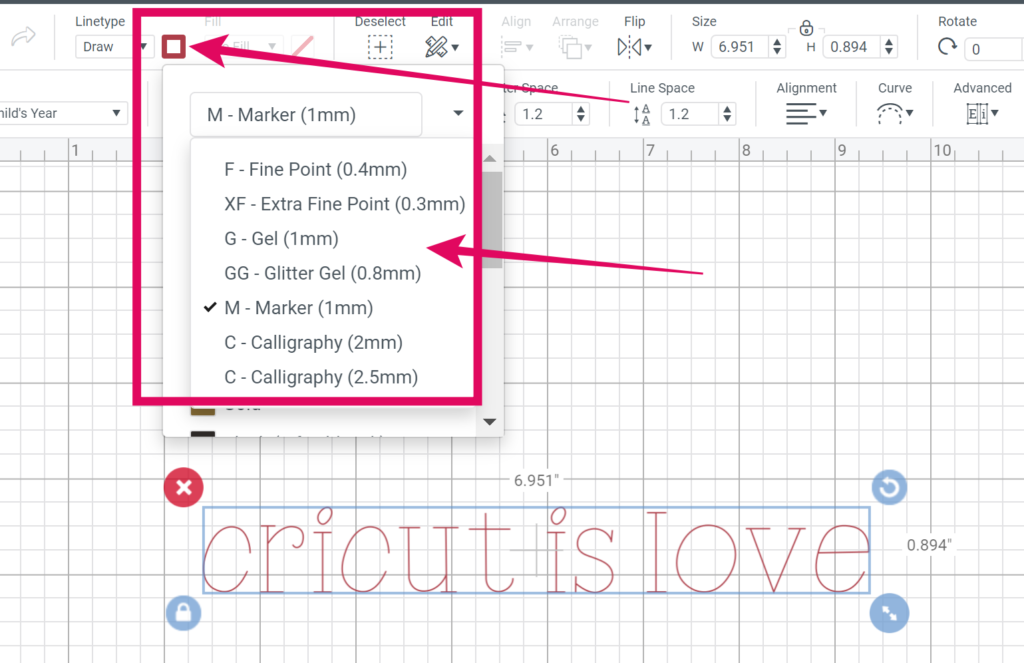Screen dimensions: 1024x663
Task: Click the Deselect icon
Action: coord(380,47)
